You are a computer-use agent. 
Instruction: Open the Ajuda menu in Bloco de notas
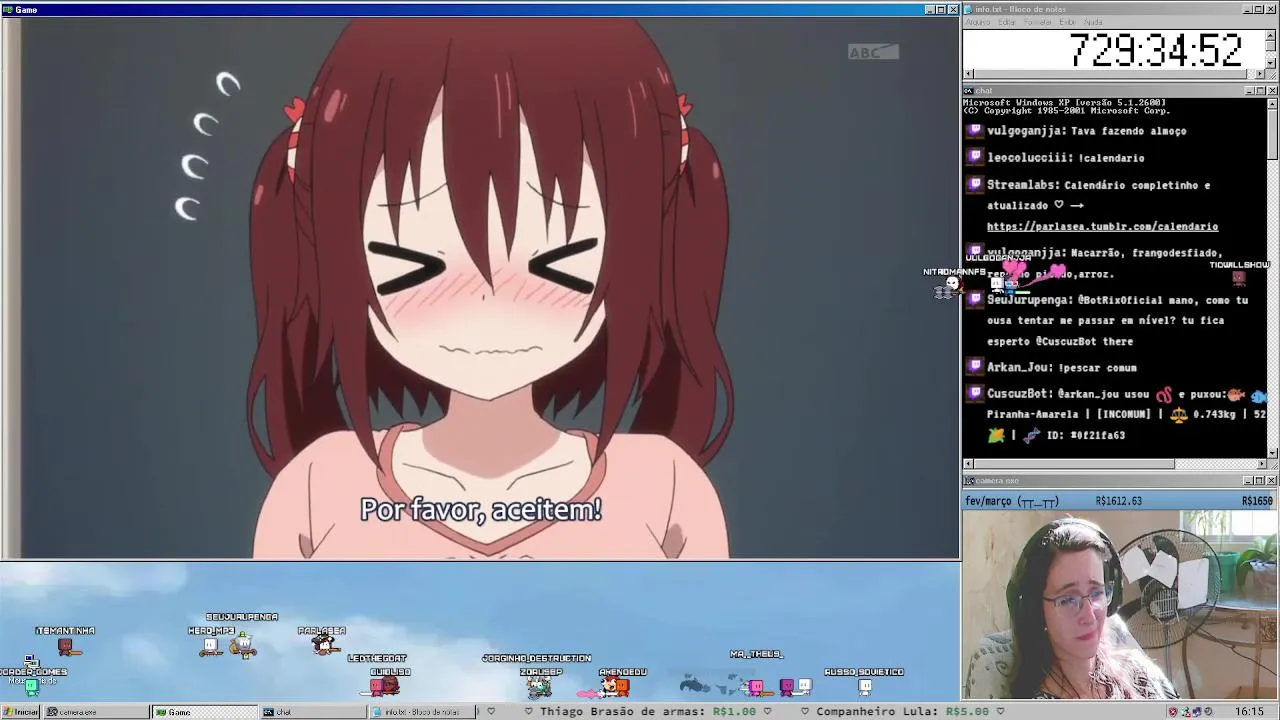coord(1093,22)
